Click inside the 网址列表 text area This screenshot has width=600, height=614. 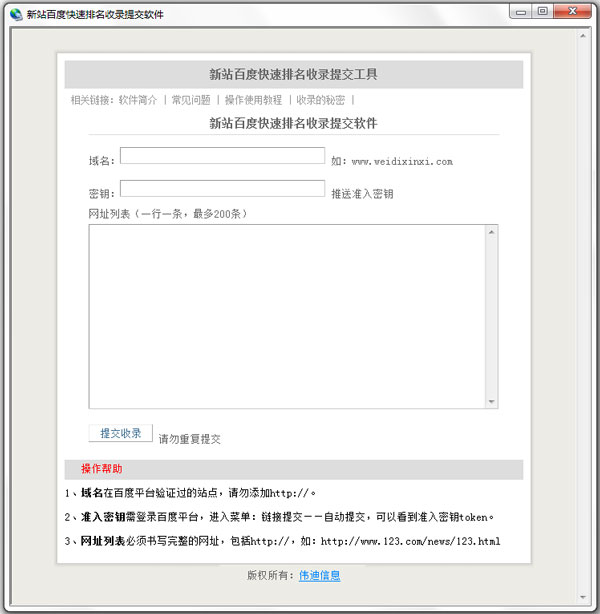click(287, 316)
